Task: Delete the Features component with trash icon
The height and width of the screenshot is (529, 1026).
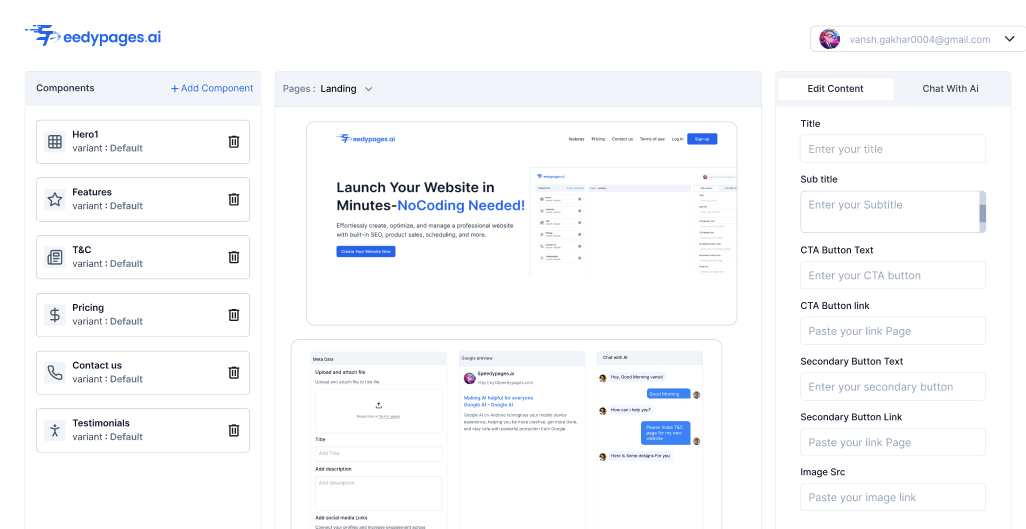Action: pos(234,199)
